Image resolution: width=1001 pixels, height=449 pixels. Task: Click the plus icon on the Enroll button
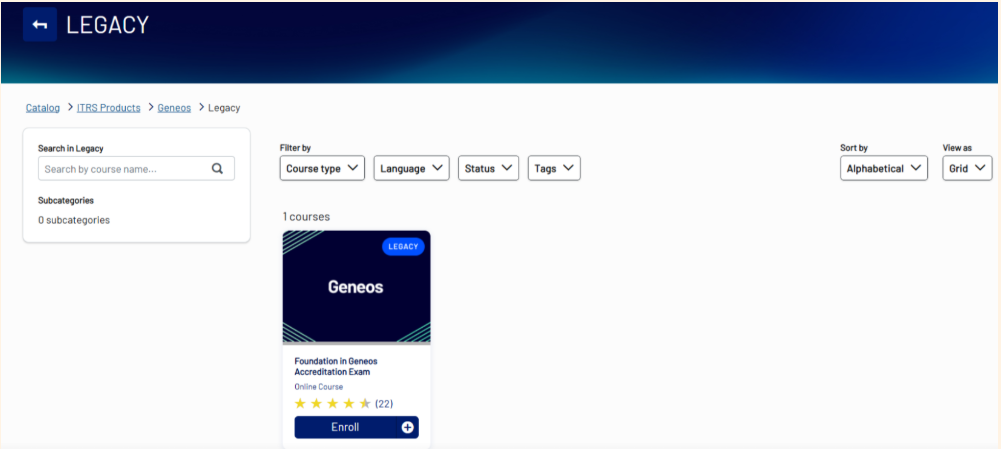pos(407,427)
